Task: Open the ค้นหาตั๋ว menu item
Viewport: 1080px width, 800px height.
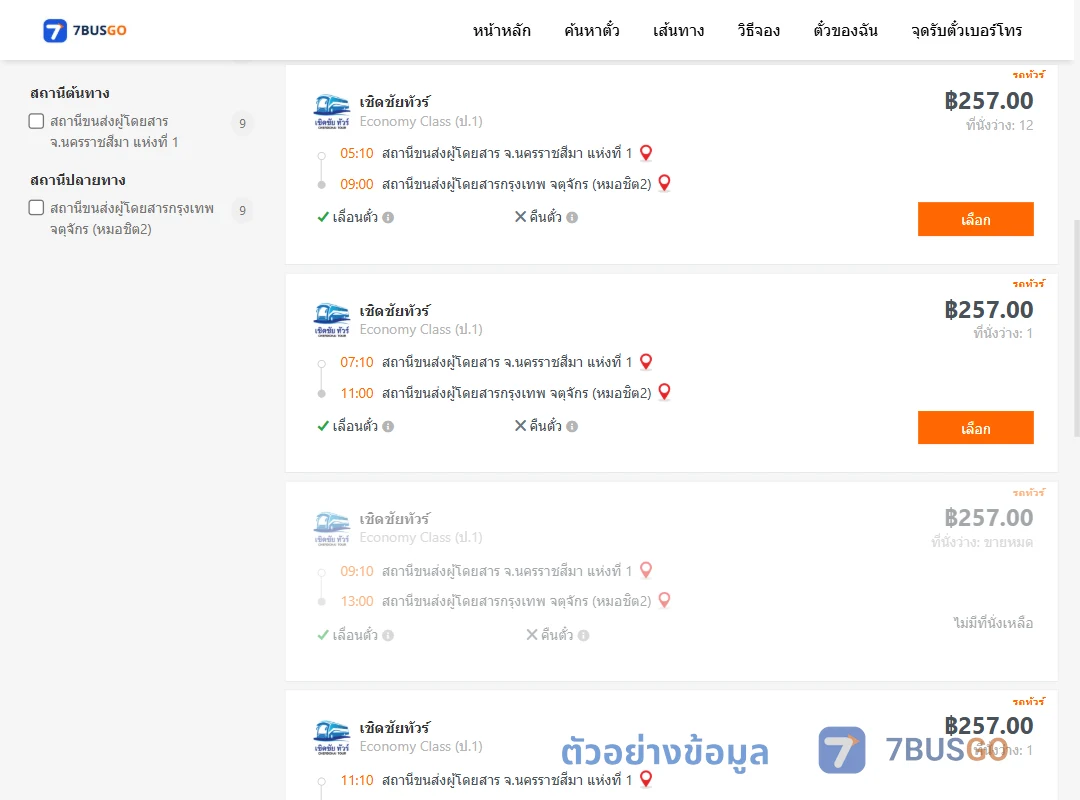Action: pos(592,30)
